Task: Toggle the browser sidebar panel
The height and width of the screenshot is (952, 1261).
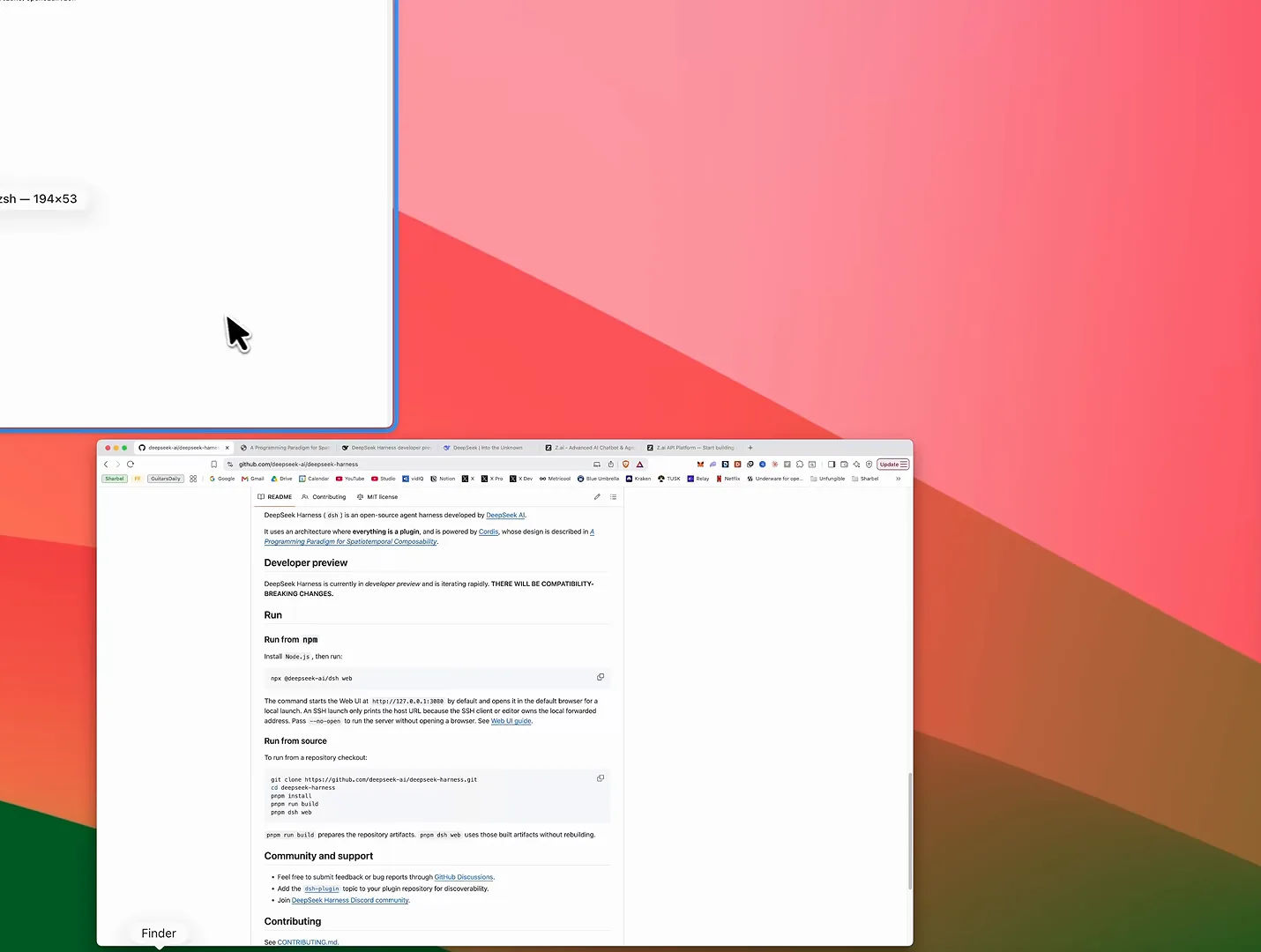Action: [x=832, y=465]
